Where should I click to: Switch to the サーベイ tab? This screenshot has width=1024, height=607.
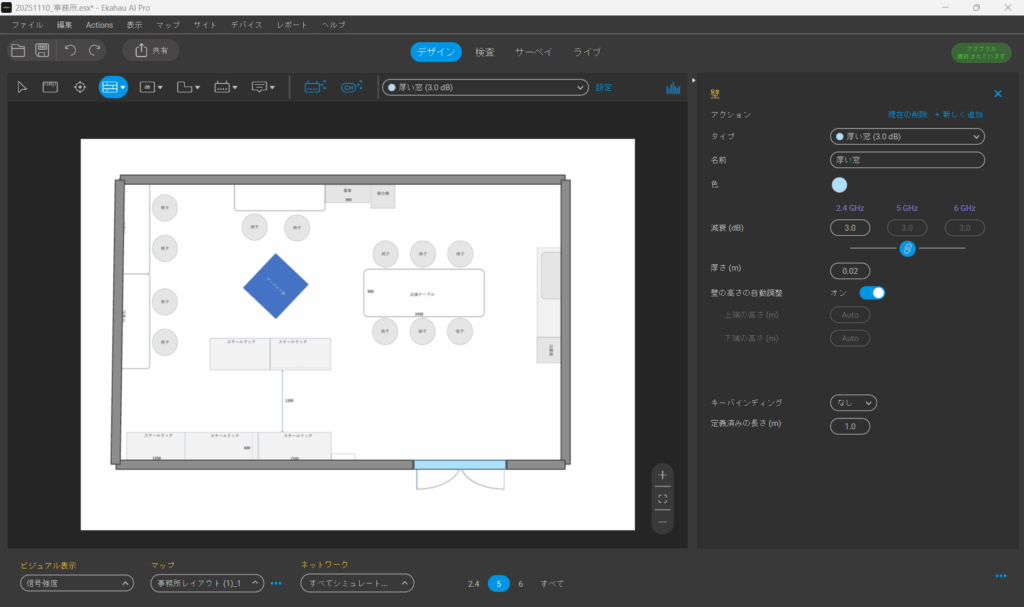[x=533, y=52]
